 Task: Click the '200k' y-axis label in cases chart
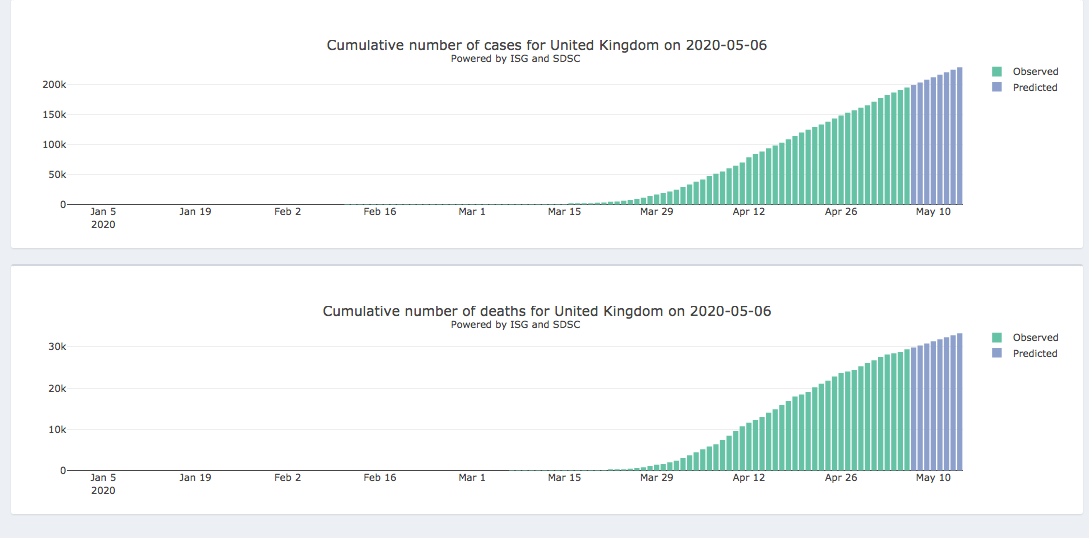click(x=54, y=85)
